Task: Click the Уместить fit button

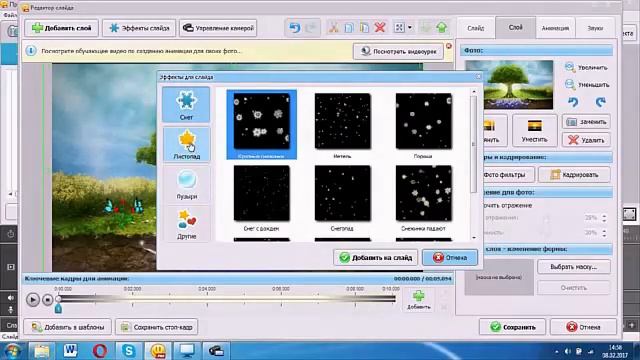Action: (534, 131)
